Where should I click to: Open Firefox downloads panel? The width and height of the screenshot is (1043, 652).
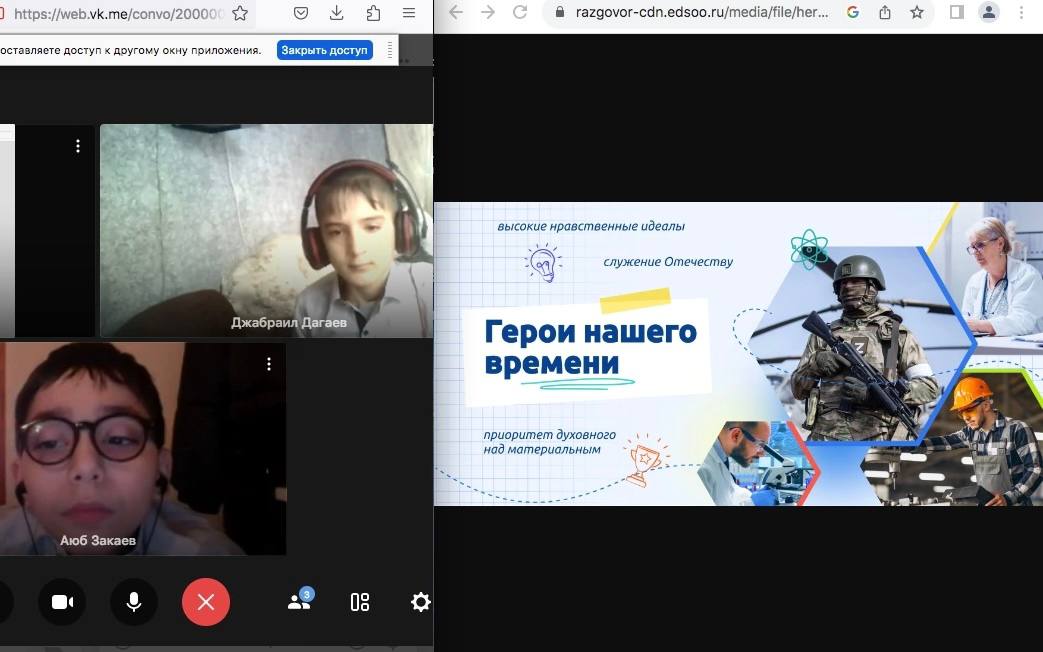coord(337,13)
